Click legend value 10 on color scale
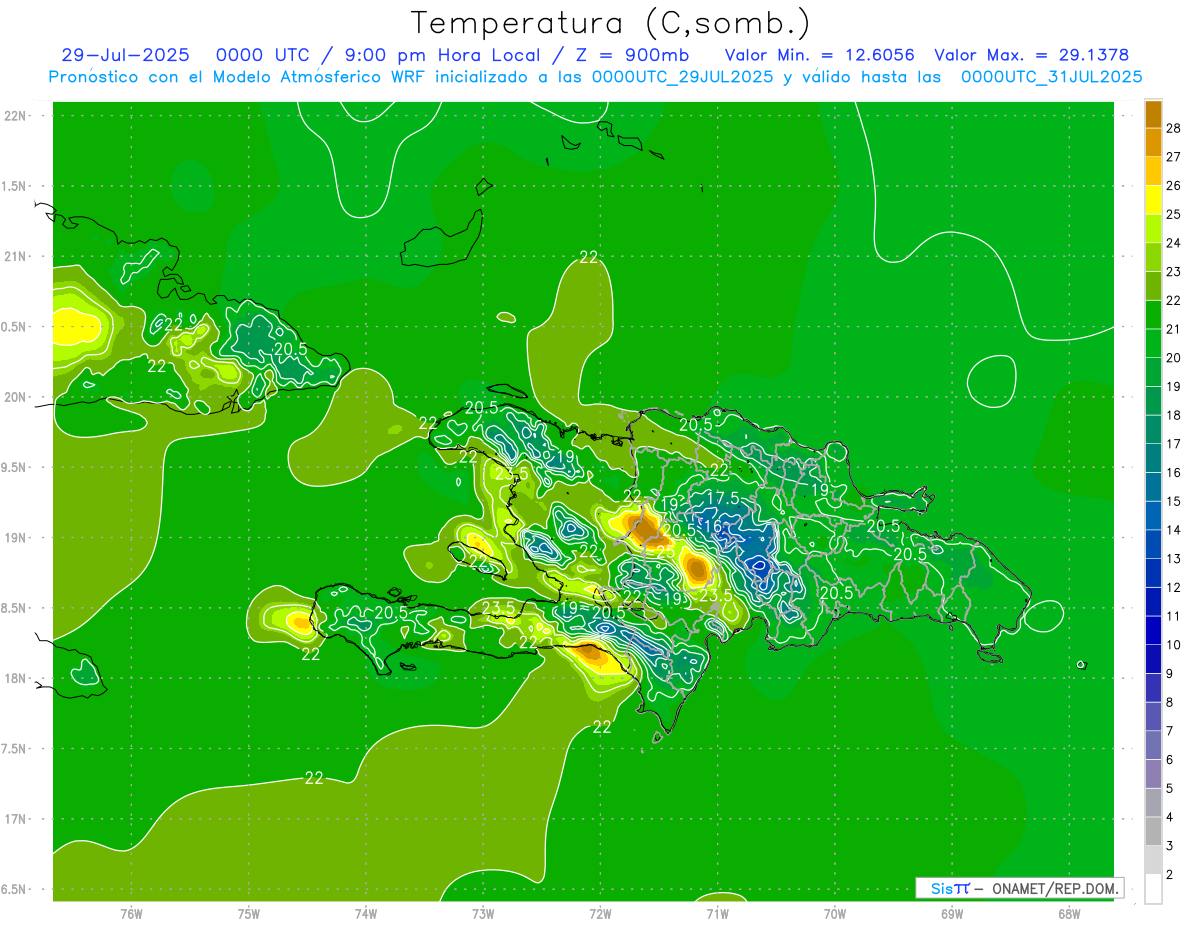Viewport: 1200px width, 927px height. click(x=1173, y=645)
